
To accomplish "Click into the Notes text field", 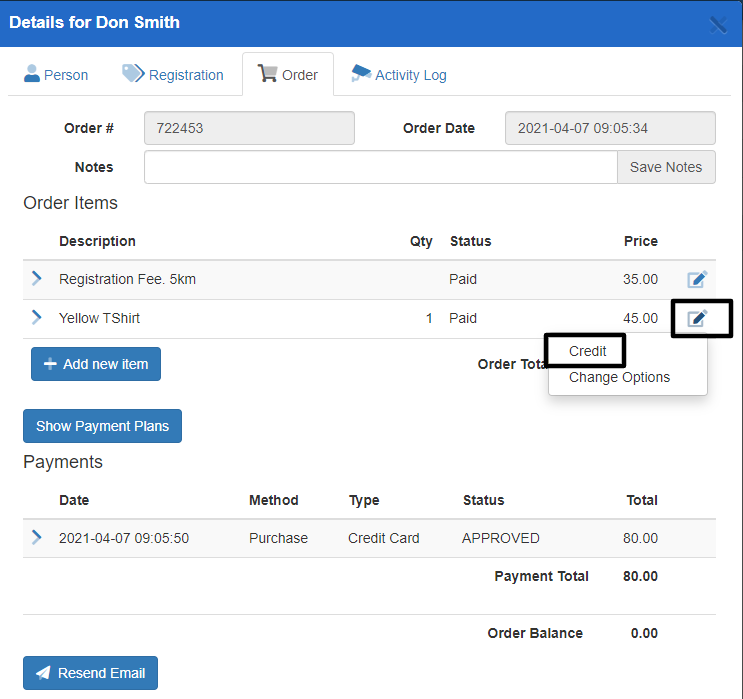I will point(380,167).
